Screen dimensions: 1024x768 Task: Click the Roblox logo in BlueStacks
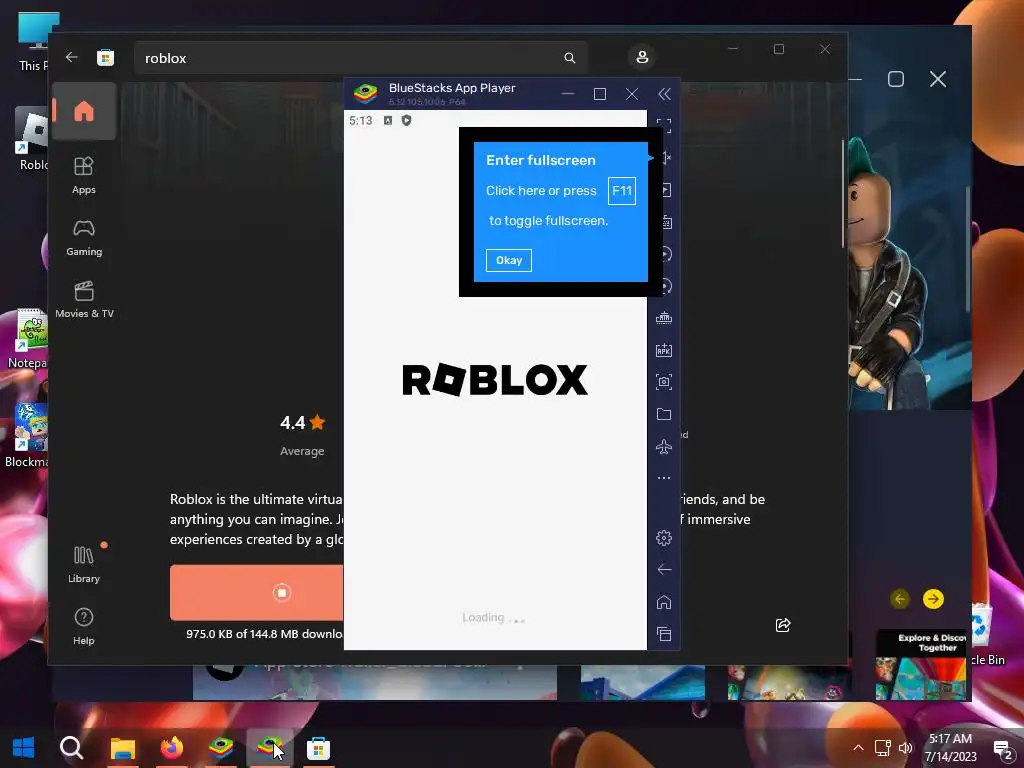(495, 379)
